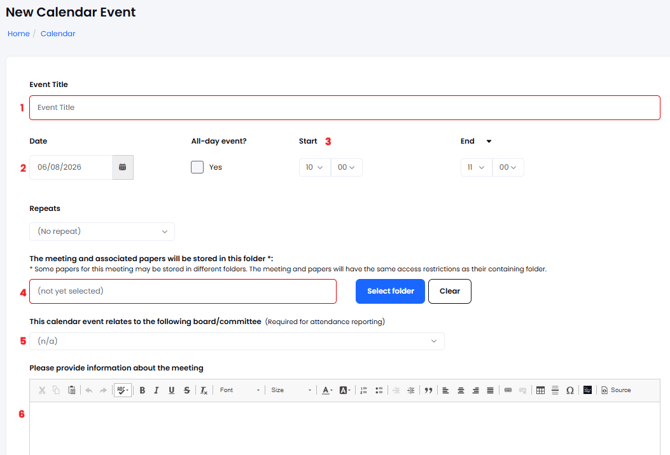Check the All-day event Yes checkbox
The height and width of the screenshot is (455, 670).
197,167
